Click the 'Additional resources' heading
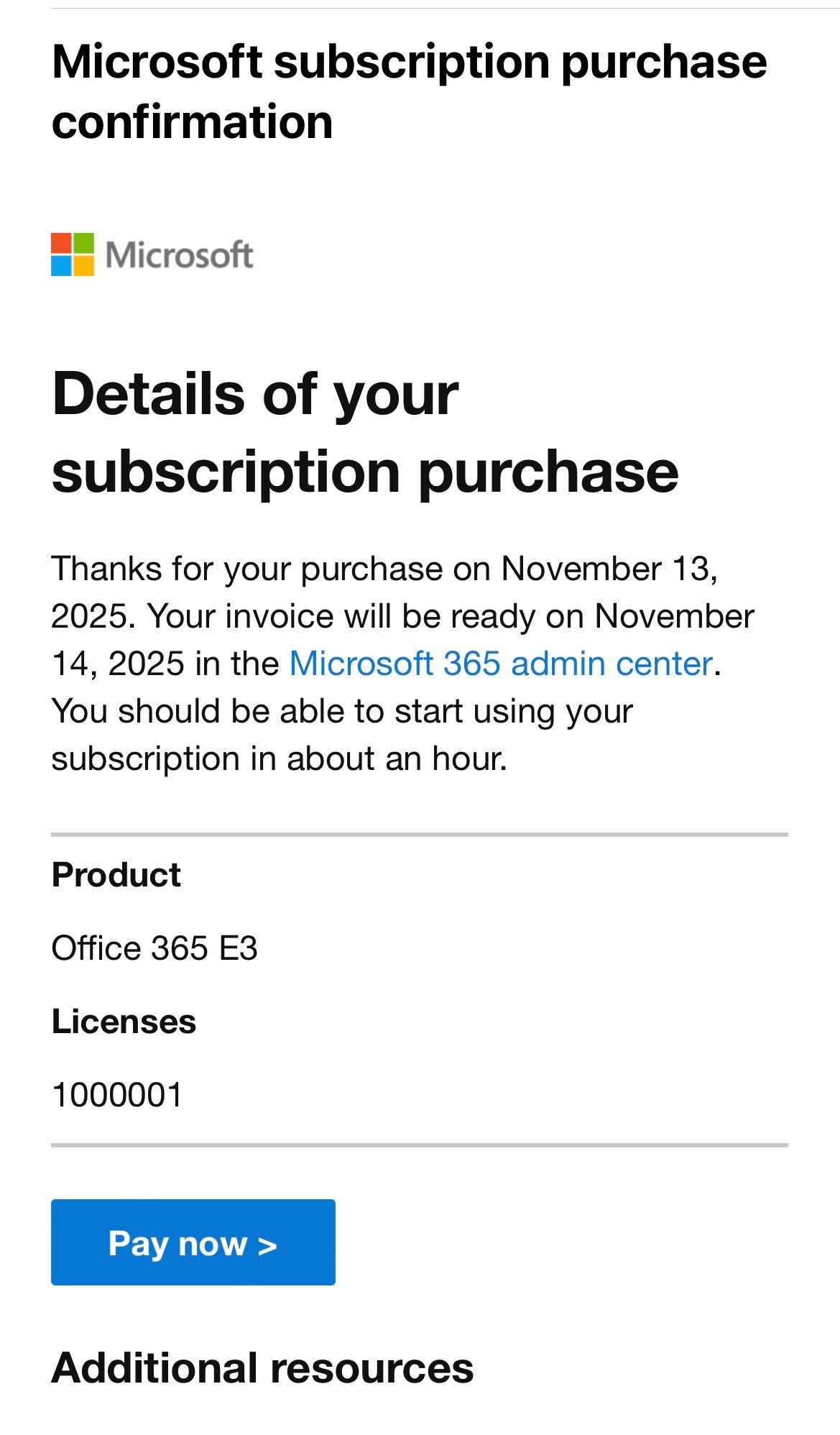Viewport: 840px width, 1435px height. (262, 1367)
